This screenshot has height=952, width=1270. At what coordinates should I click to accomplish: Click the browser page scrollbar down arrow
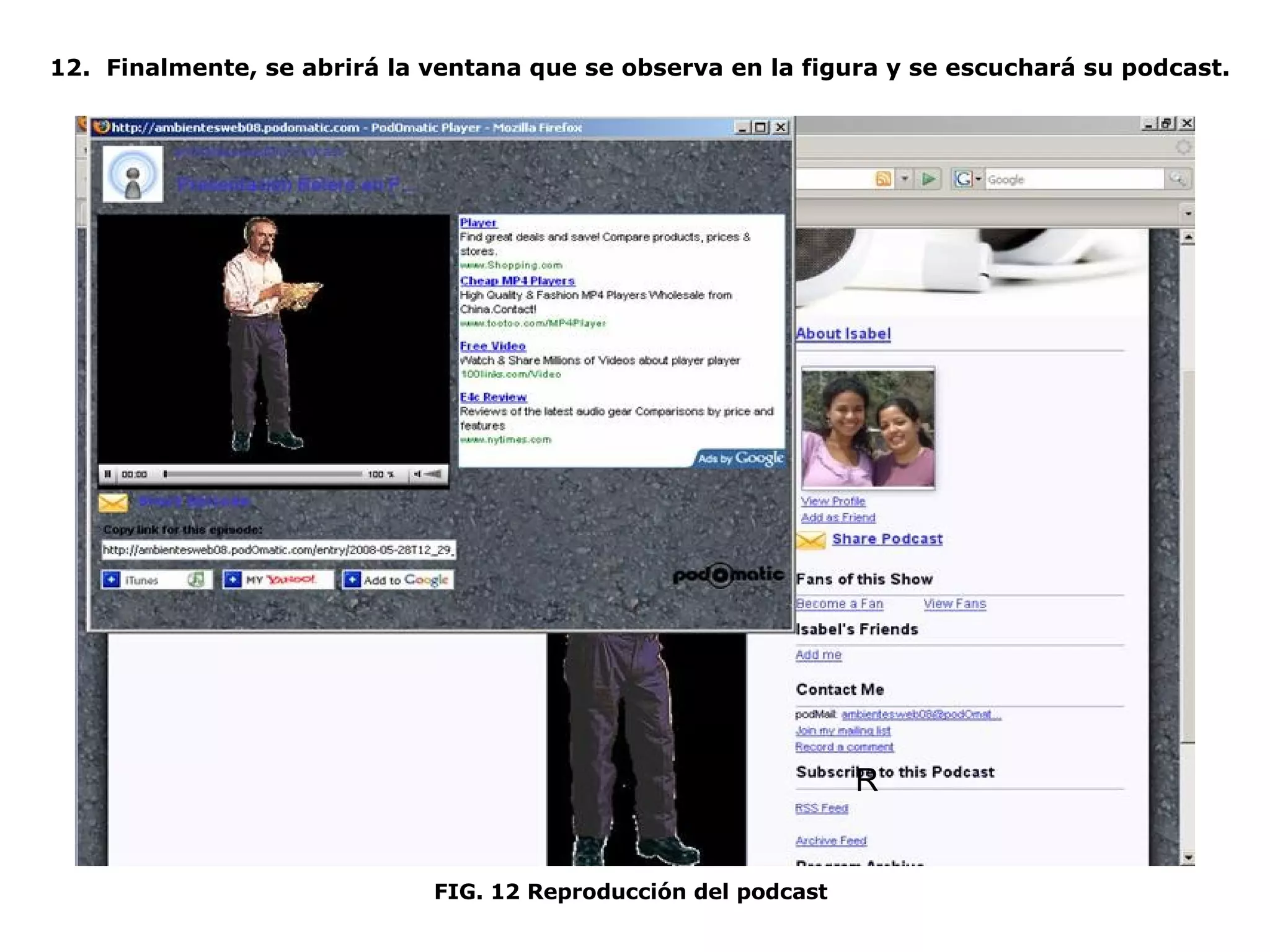pos(1188,858)
